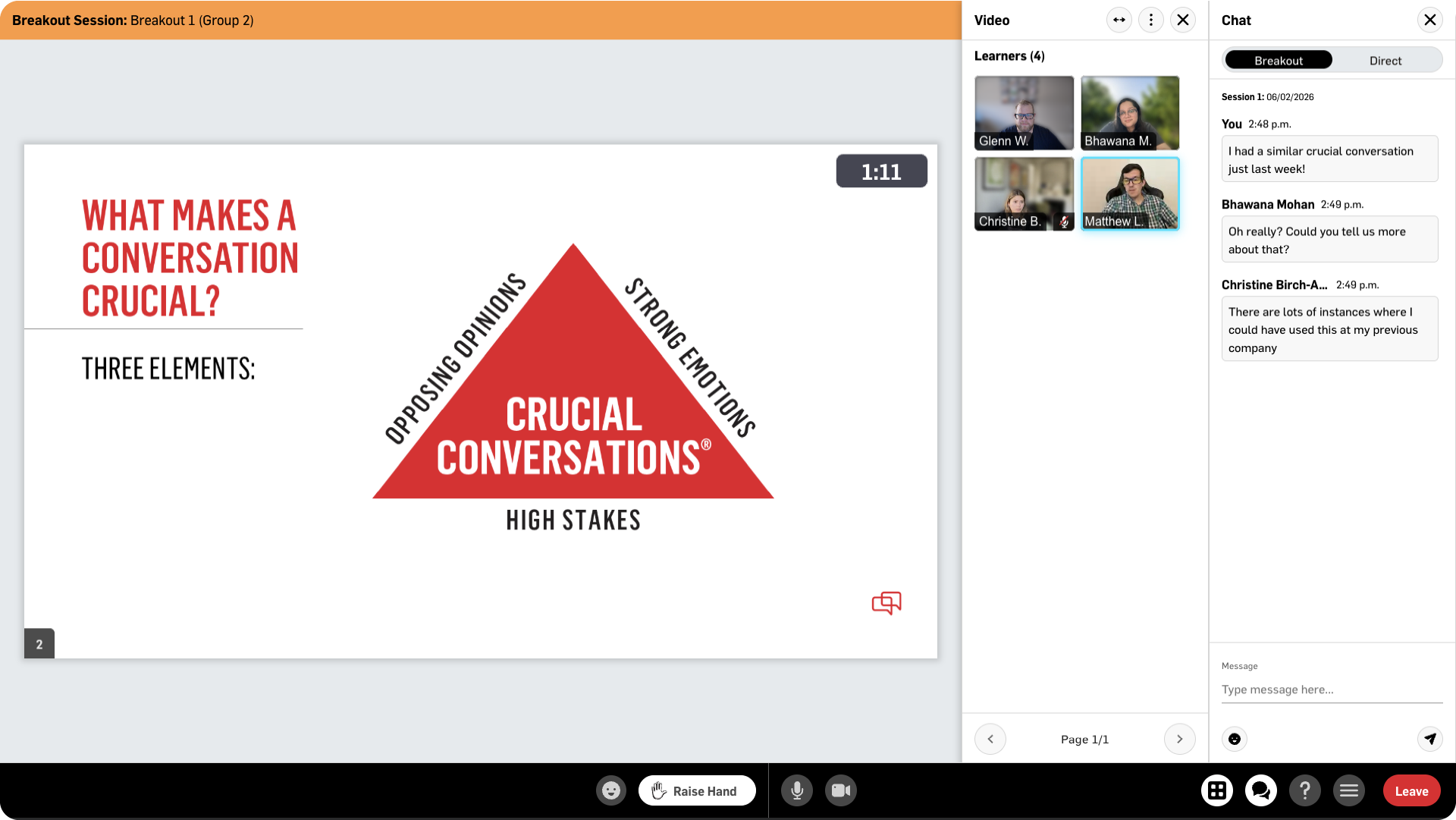Toggle the microphone in the bottom bar
1456x820 pixels.
pos(797,790)
